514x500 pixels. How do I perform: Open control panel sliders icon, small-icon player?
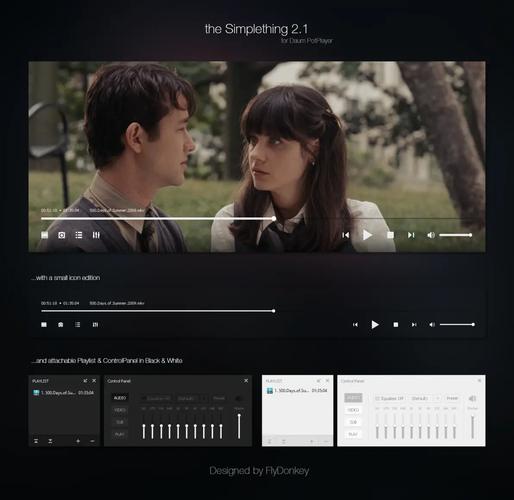click(95, 325)
